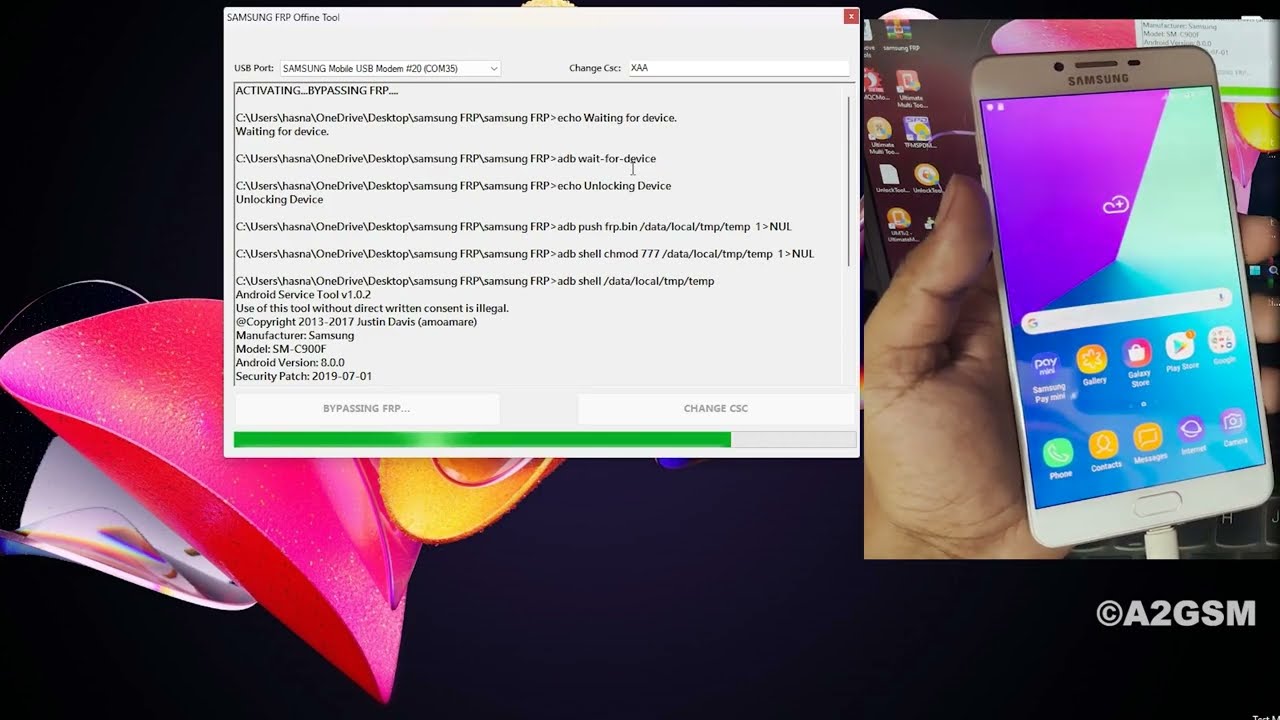The height and width of the screenshot is (720, 1280).
Task: Tap the Gallery app on phone
Action: click(x=1092, y=365)
